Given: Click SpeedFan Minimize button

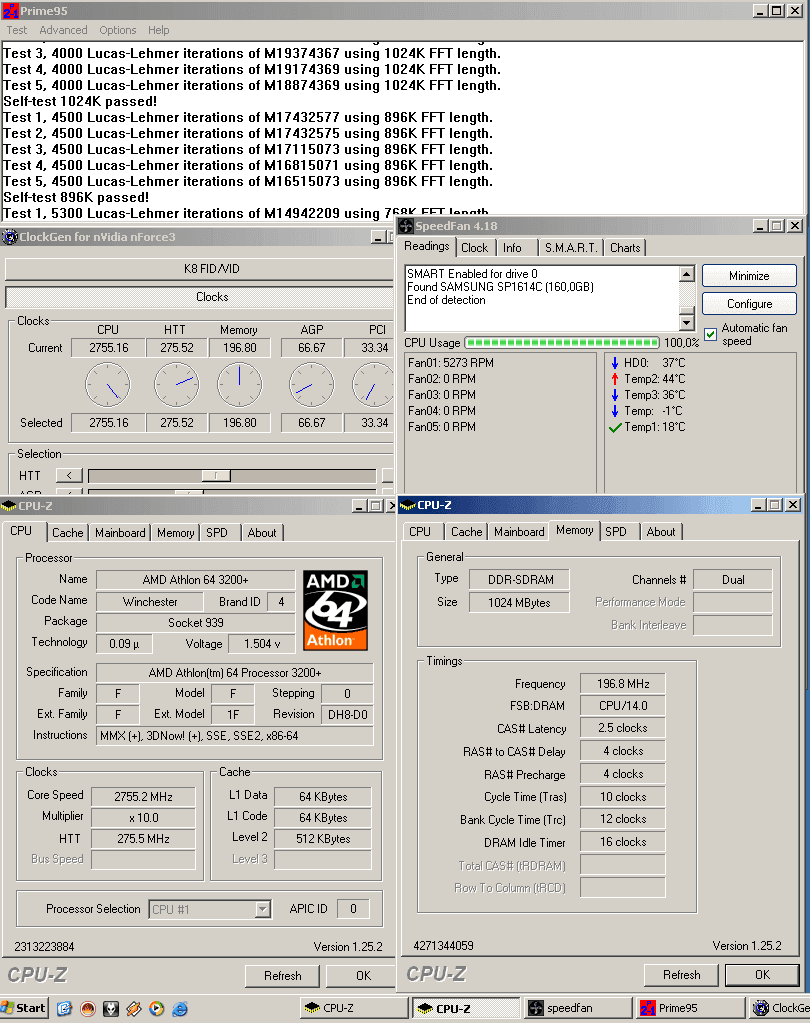Looking at the screenshot, I should (x=749, y=276).
